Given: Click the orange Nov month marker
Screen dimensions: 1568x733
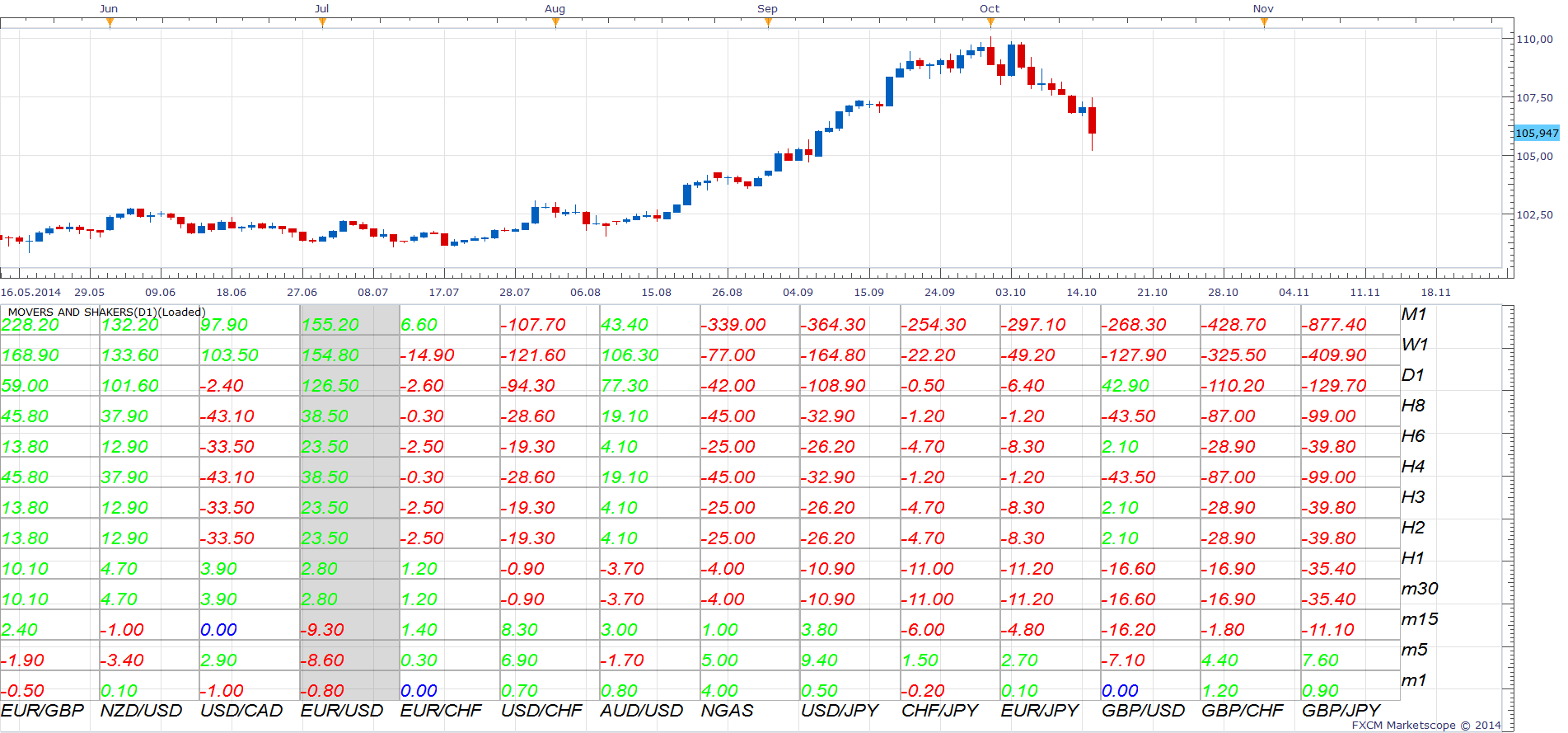Looking at the screenshot, I should [1264, 22].
